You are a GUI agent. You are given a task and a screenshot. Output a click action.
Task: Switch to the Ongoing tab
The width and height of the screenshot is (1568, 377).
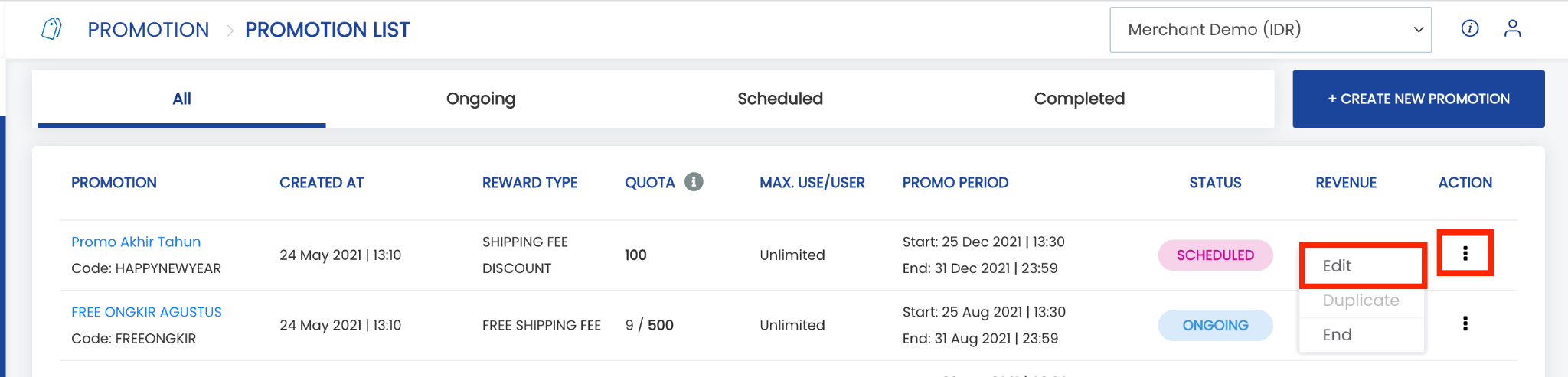pyautogui.click(x=481, y=99)
